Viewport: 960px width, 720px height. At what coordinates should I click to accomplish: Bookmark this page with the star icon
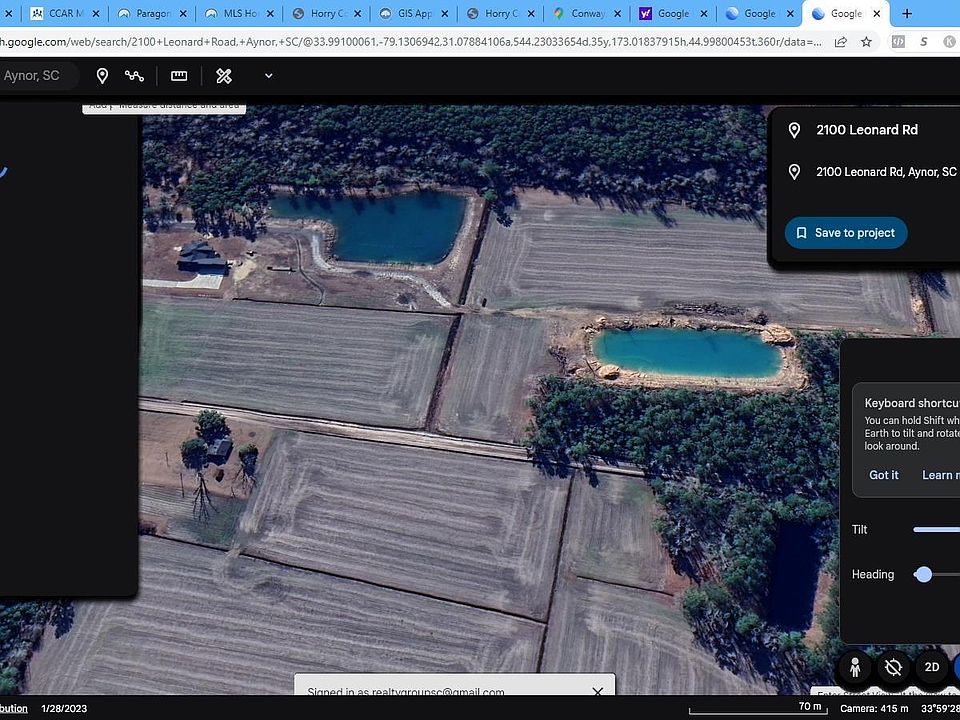(866, 42)
